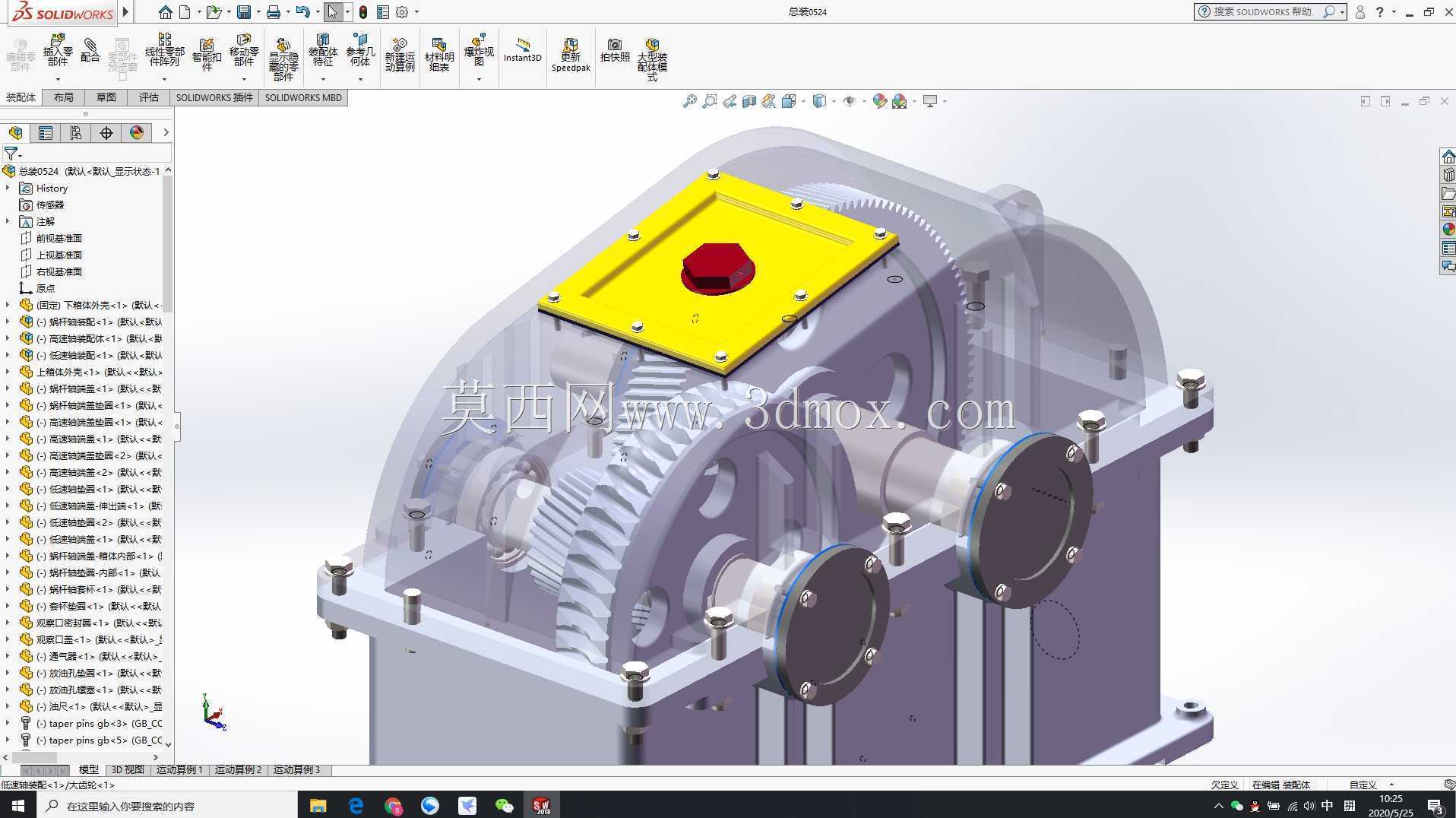Switch to the 草图 (Sketch) tab
Image resolution: width=1456 pixels, height=818 pixels.
[x=106, y=97]
